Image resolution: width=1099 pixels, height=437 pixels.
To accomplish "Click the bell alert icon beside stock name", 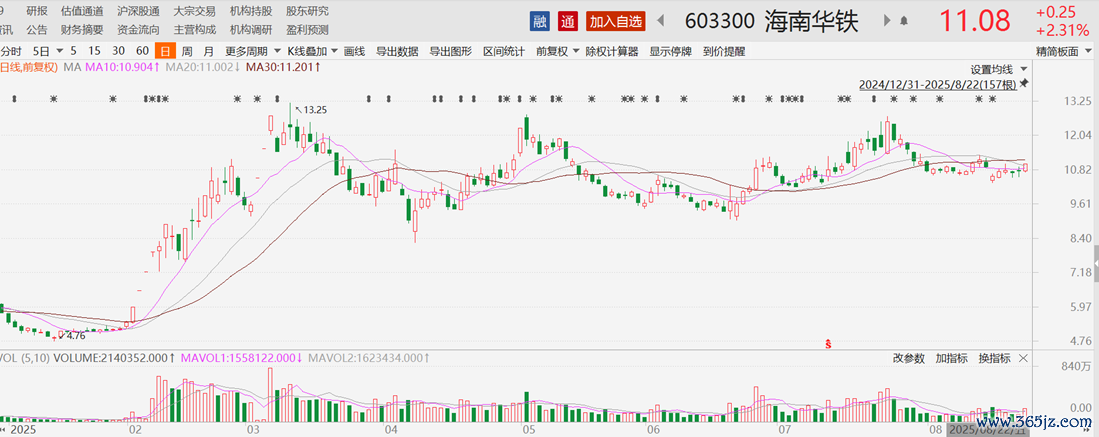I will click(904, 20).
